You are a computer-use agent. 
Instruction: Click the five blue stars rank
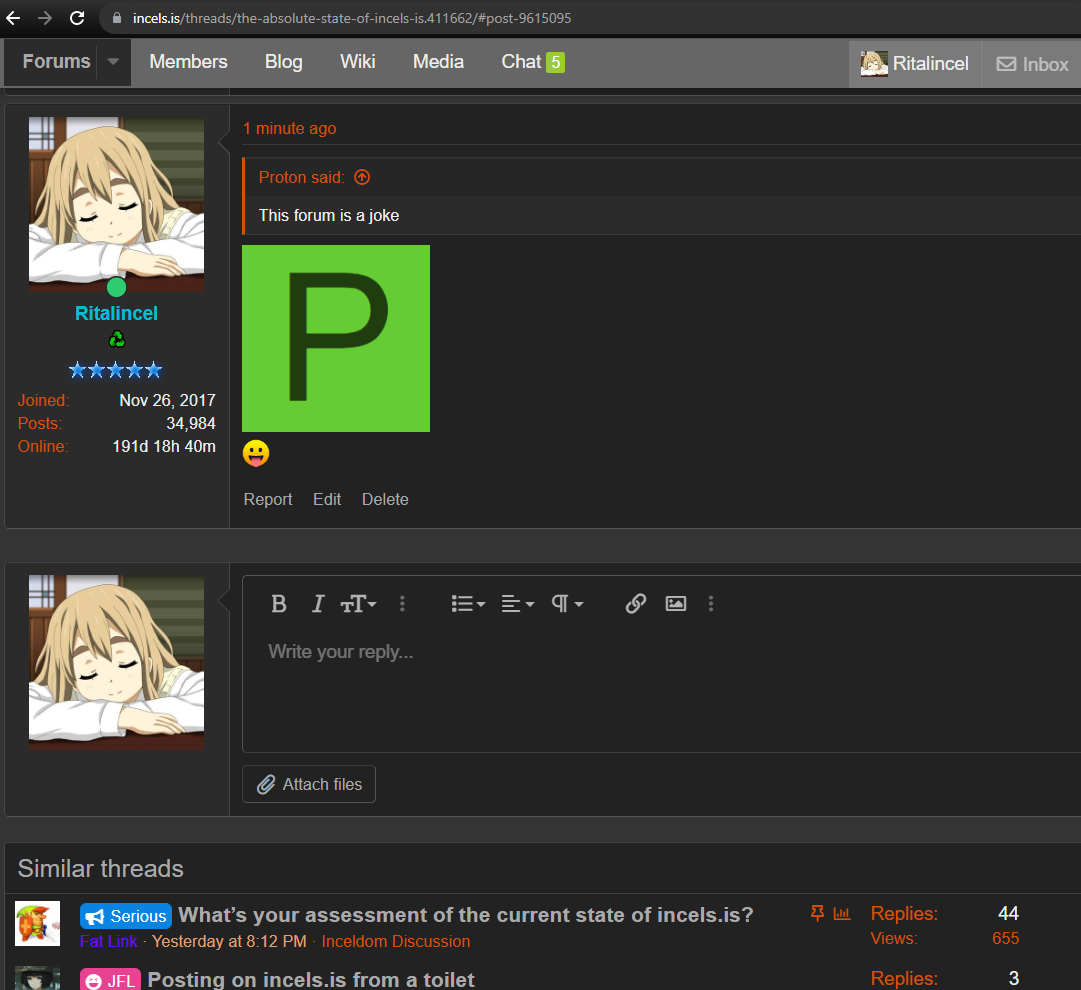click(116, 370)
